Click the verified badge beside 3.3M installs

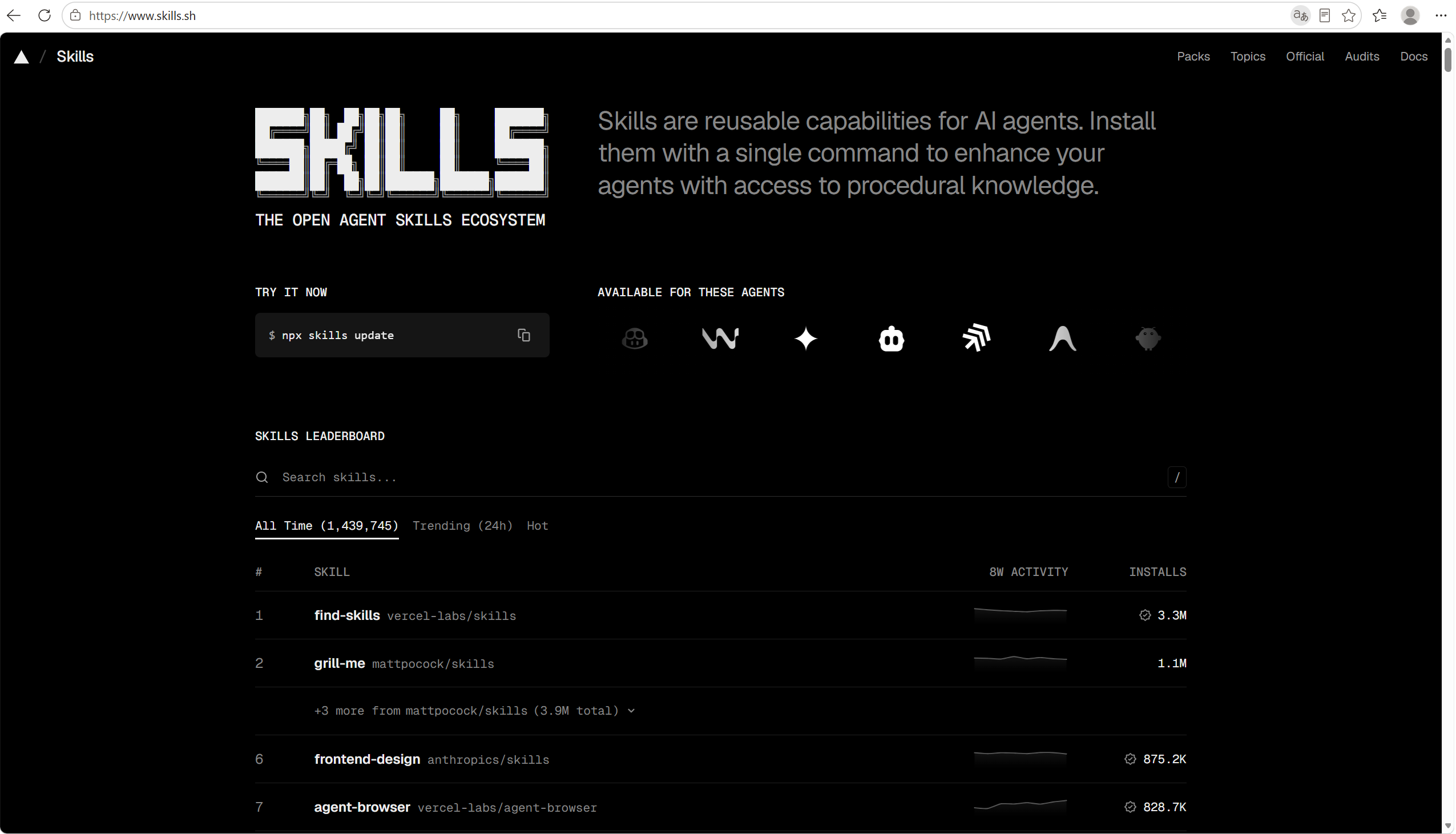(1144, 615)
